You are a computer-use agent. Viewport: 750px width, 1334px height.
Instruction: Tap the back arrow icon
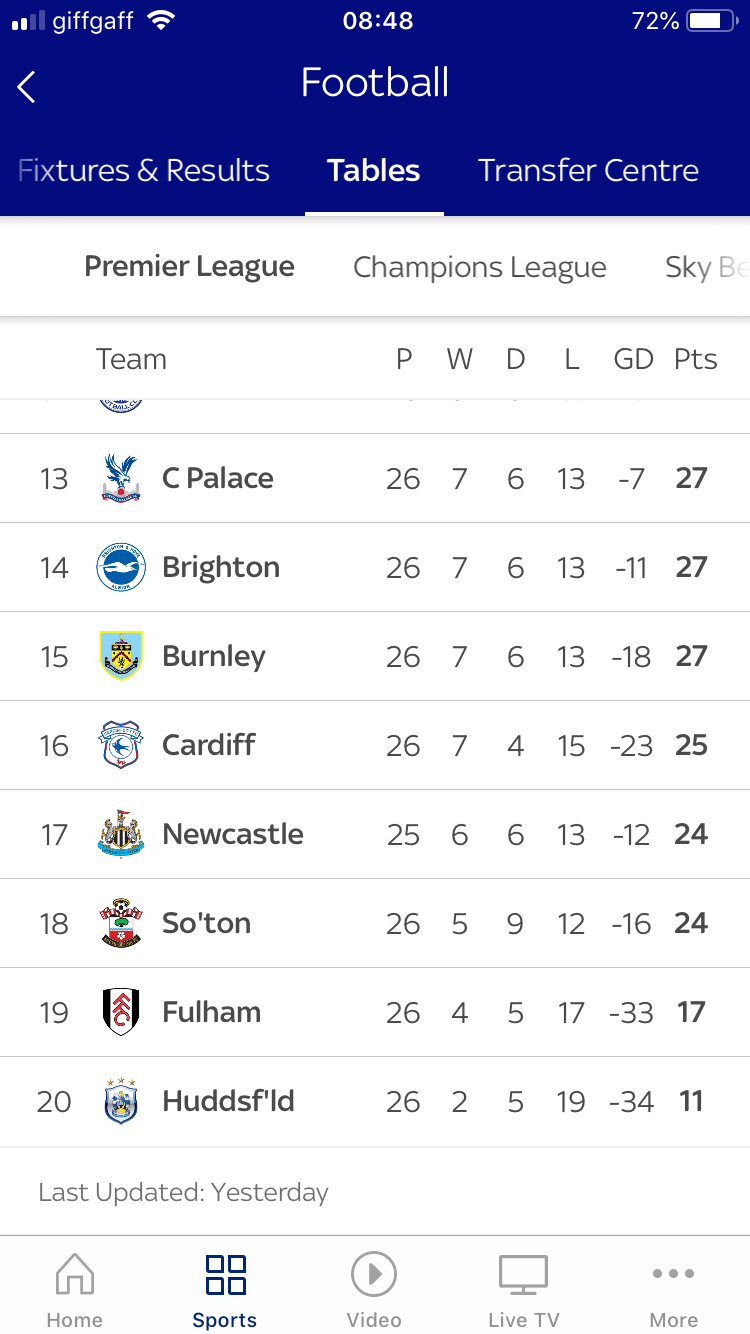point(27,87)
